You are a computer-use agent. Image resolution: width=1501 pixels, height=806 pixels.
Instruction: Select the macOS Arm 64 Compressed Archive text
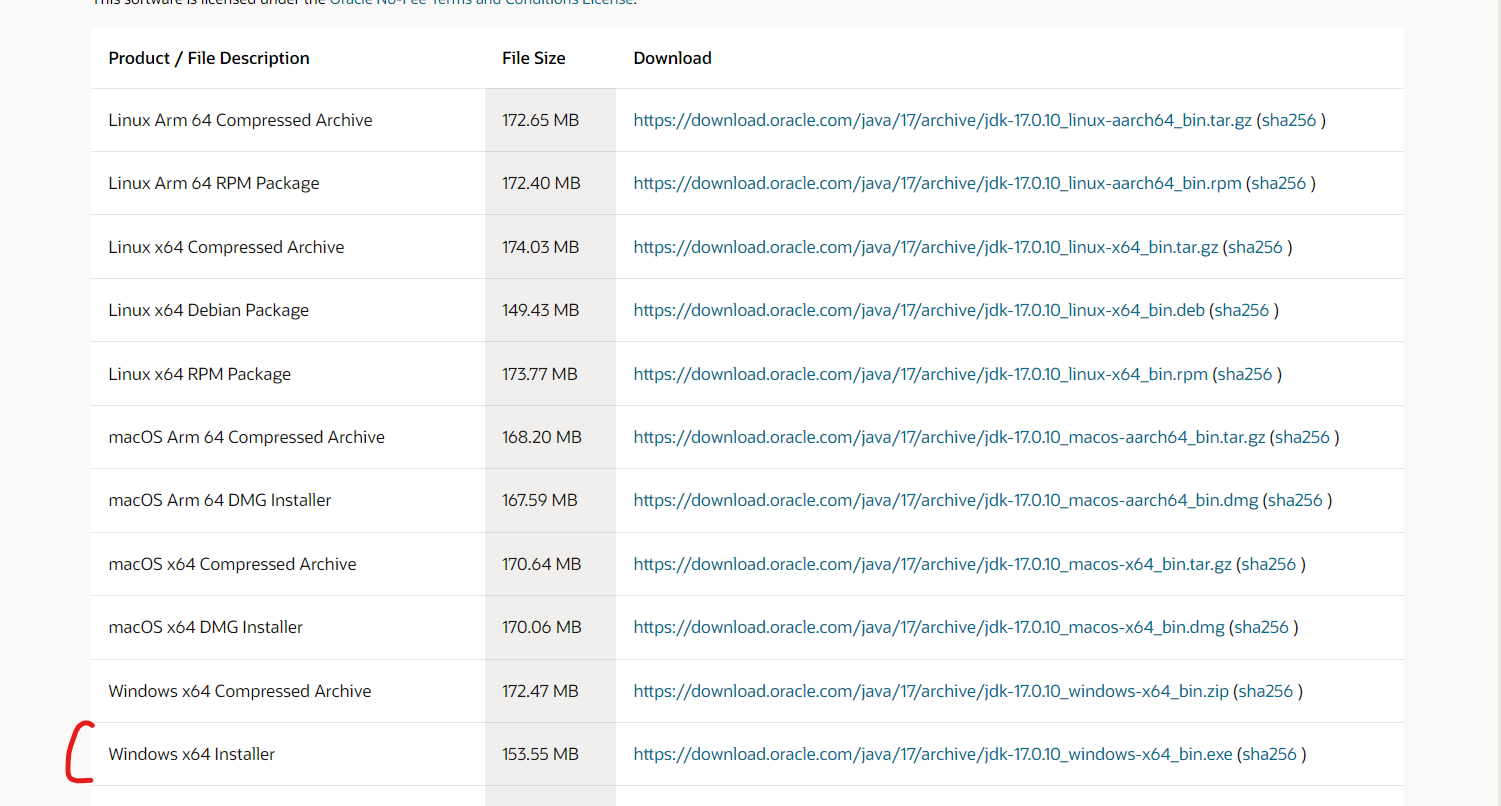[x=247, y=437]
